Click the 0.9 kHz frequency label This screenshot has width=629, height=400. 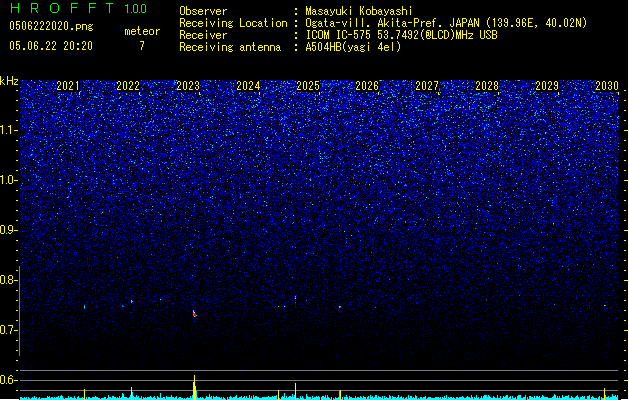tap(8, 230)
